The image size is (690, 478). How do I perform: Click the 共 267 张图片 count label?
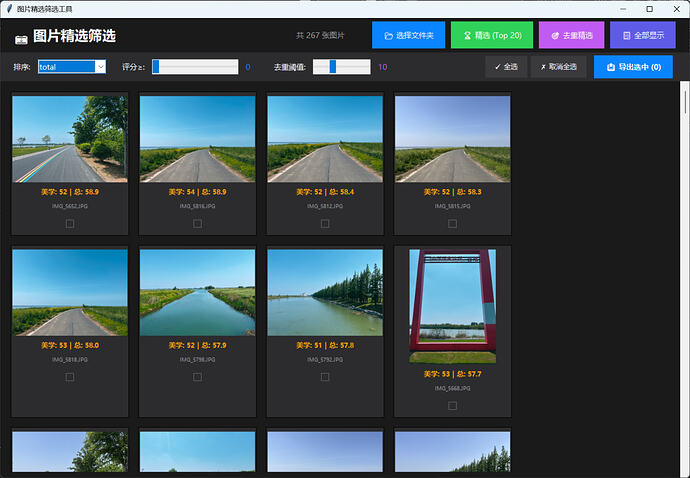pos(320,35)
